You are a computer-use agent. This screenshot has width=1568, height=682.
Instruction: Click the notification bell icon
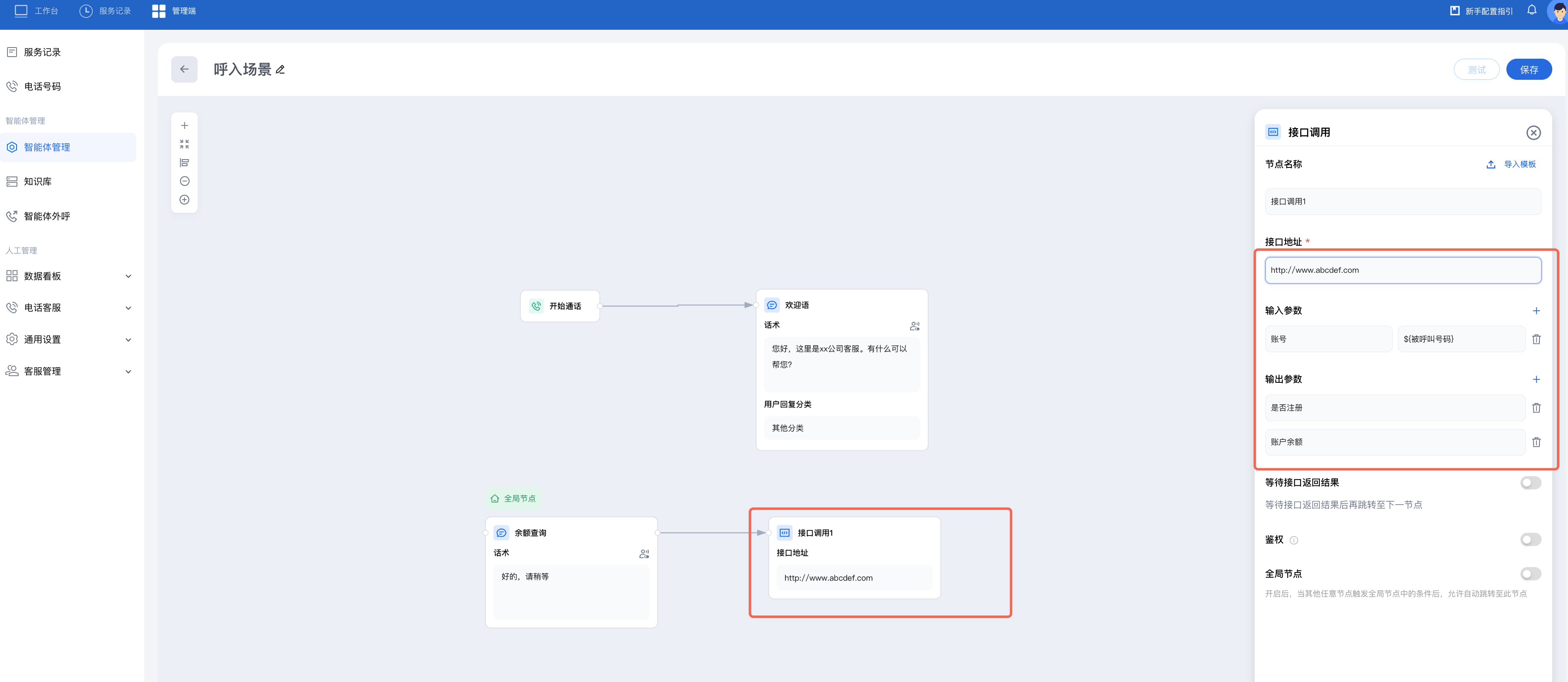click(x=1532, y=10)
